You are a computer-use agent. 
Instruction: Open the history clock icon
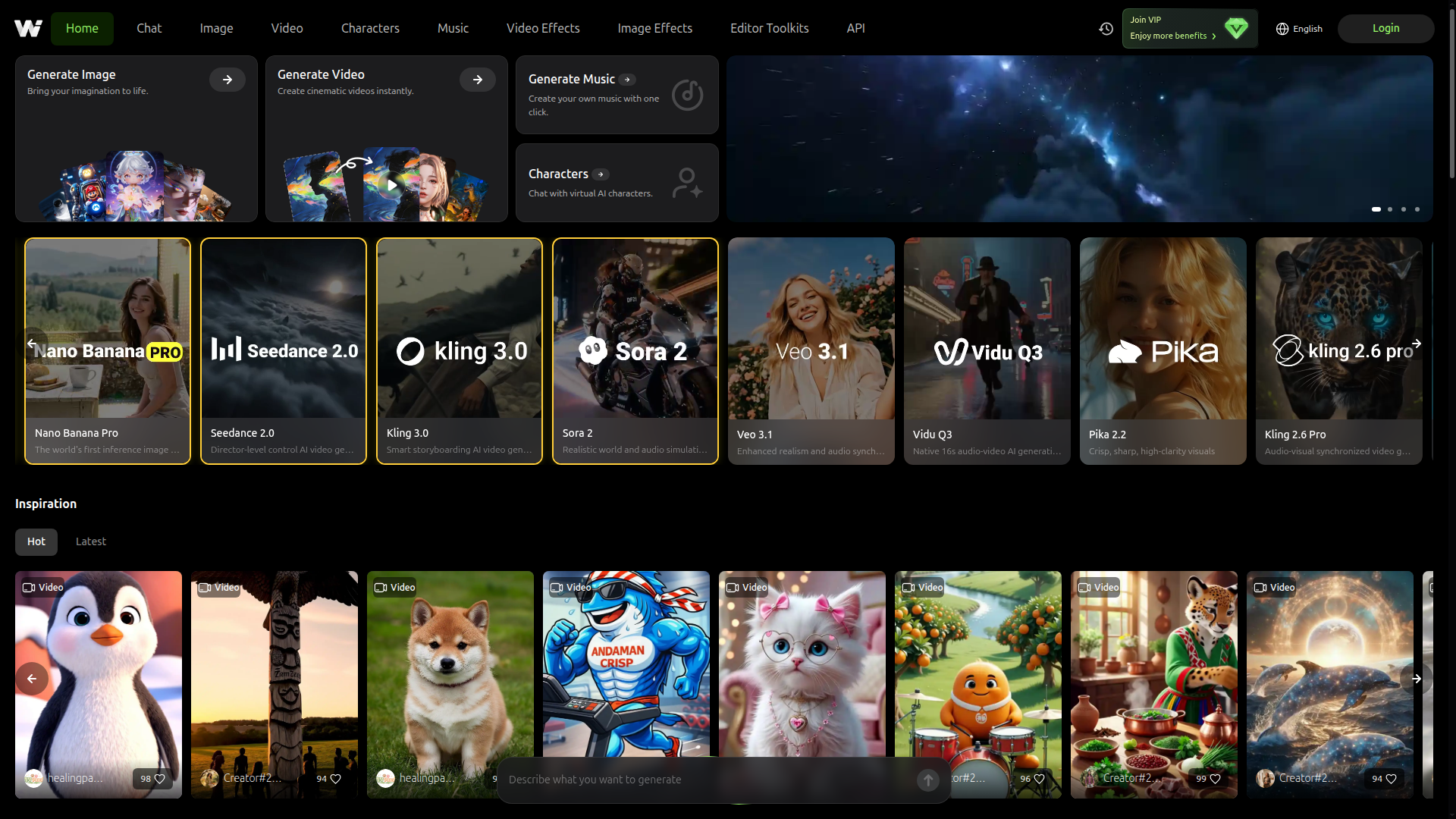pyautogui.click(x=1106, y=28)
